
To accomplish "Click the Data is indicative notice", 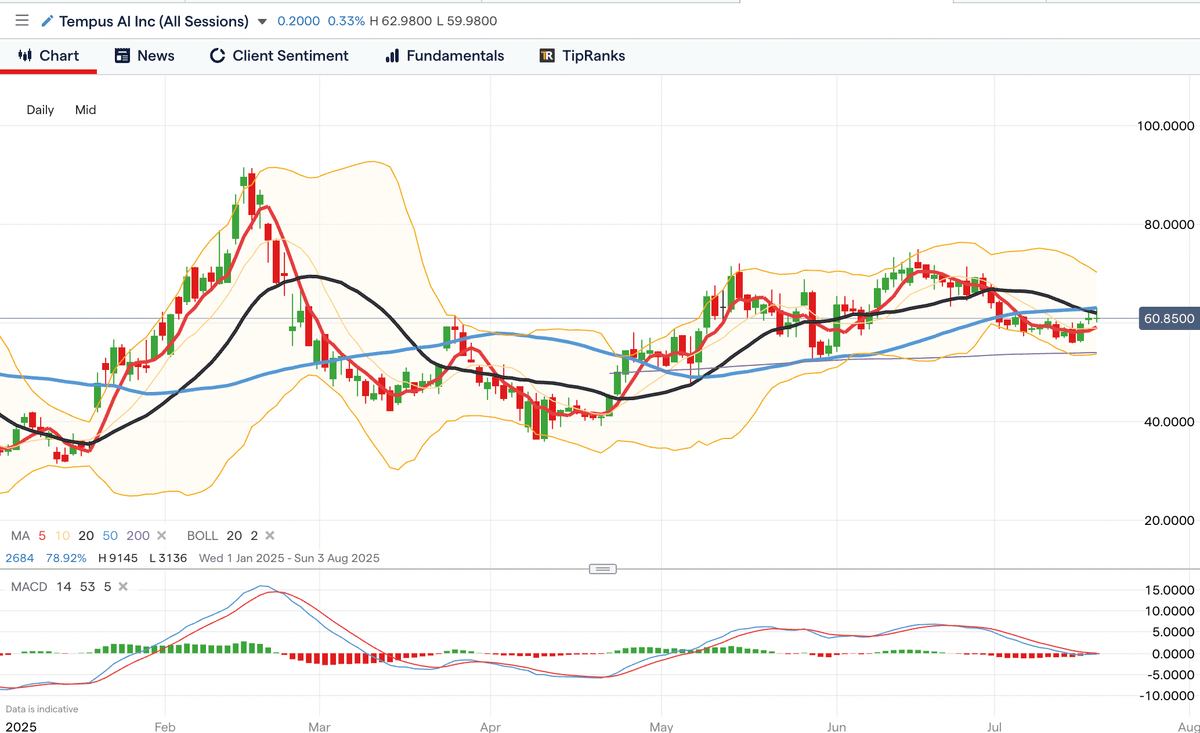I will [42, 709].
